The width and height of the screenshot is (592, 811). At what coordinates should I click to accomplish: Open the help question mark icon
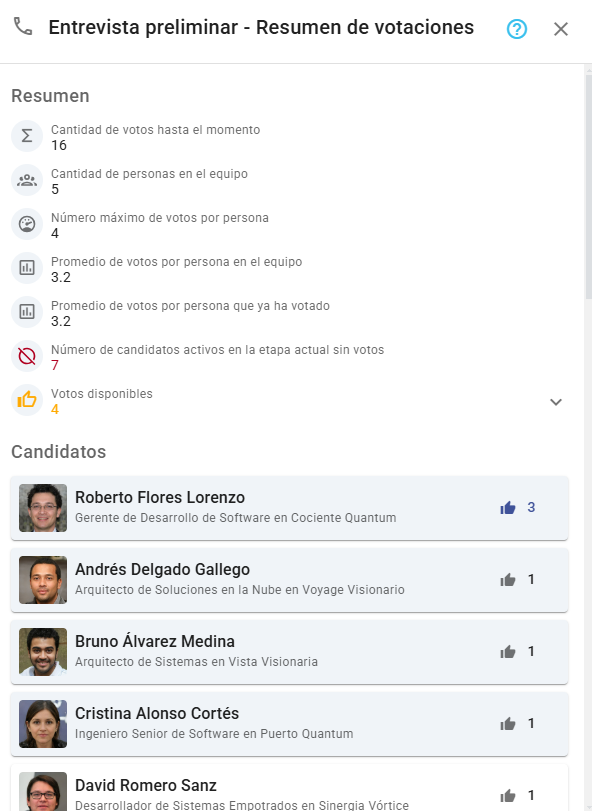click(517, 28)
